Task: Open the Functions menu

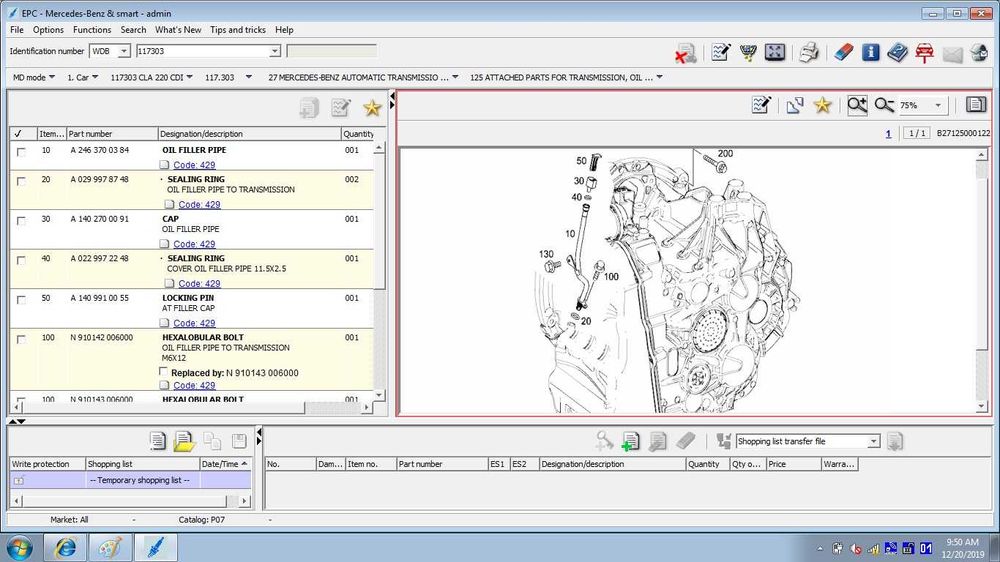Action: (x=92, y=30)
